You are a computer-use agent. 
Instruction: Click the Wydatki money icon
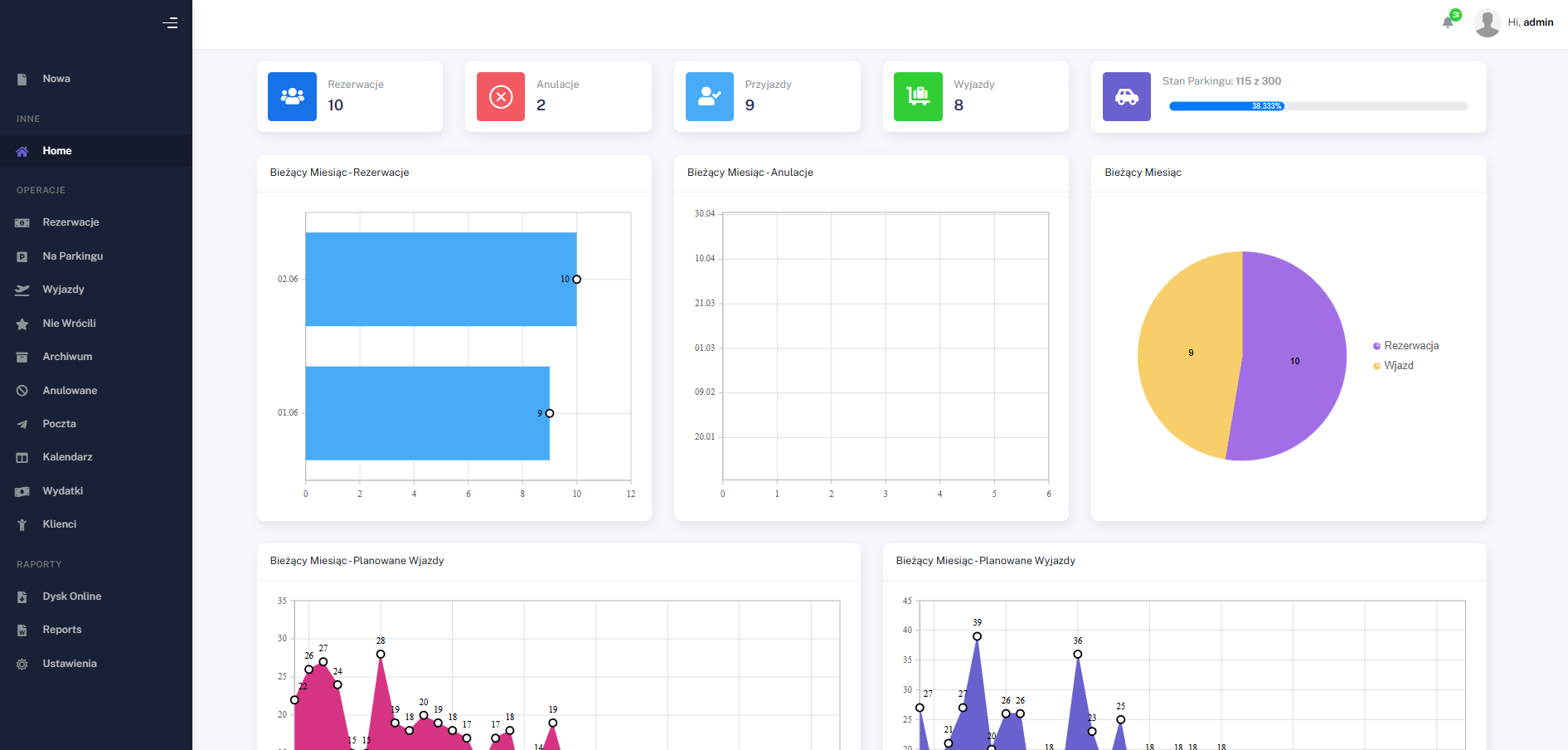click(22, 491)
